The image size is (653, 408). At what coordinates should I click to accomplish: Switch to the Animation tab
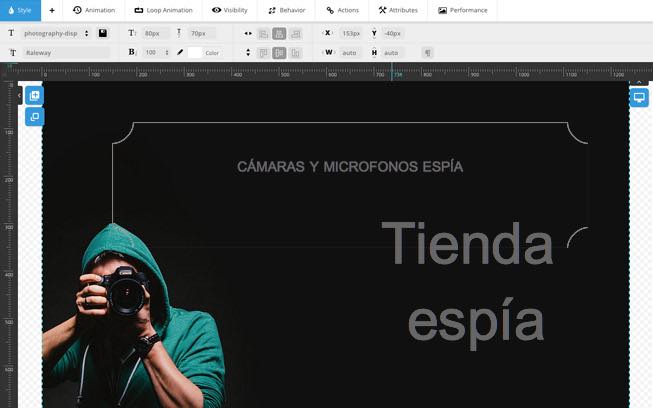click(94, 10)
